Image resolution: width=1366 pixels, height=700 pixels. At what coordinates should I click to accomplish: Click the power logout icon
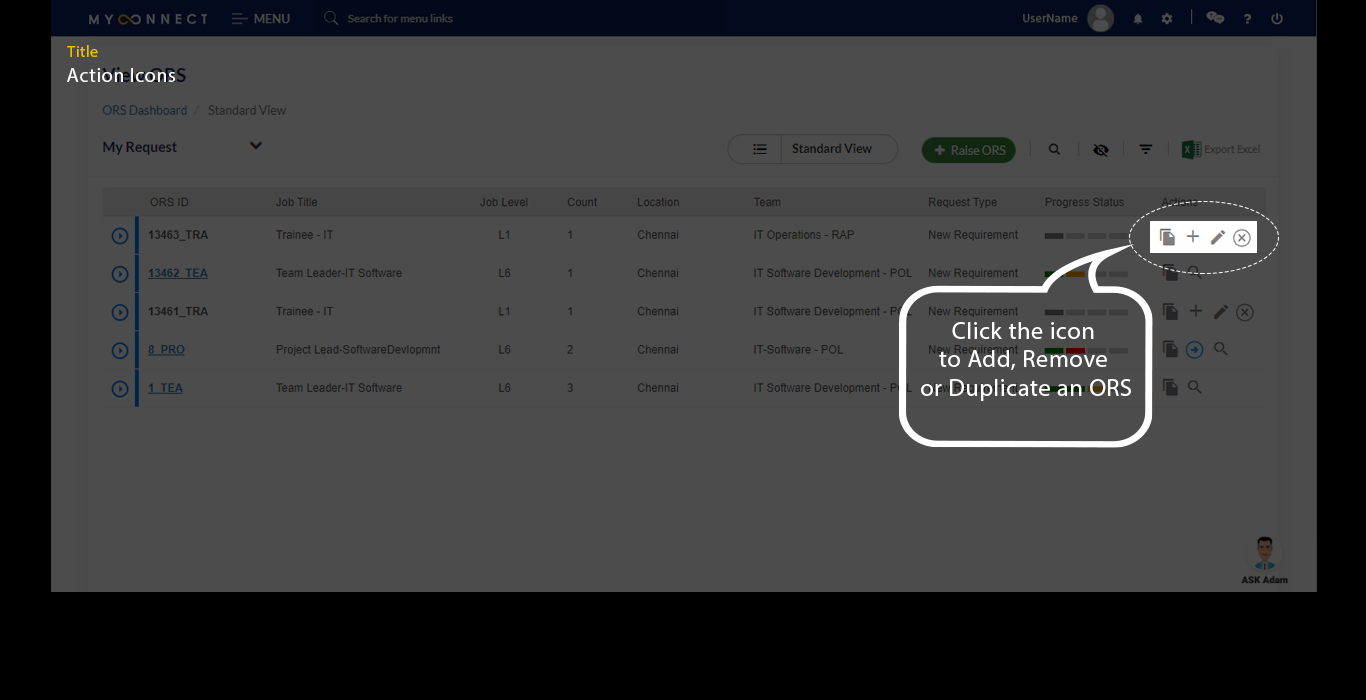point(1277,19)
